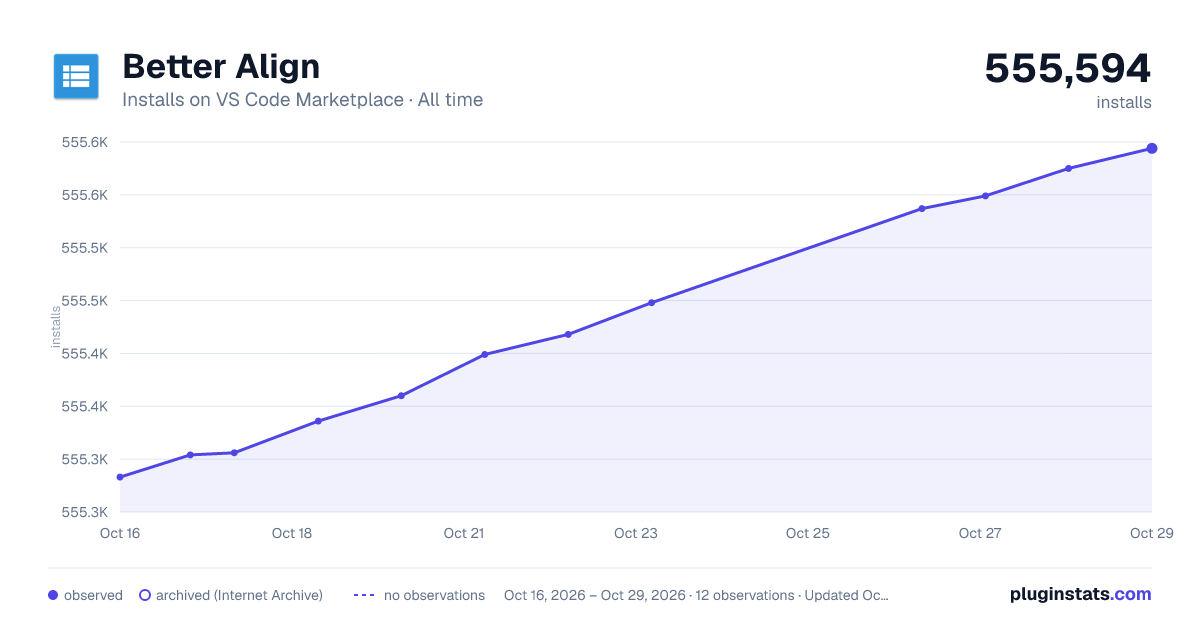Image resolution: width=1200 pixels, height=630 pixels.
Task: Click the archived (Internet Archive) legend circle
Action: point(145,595)
